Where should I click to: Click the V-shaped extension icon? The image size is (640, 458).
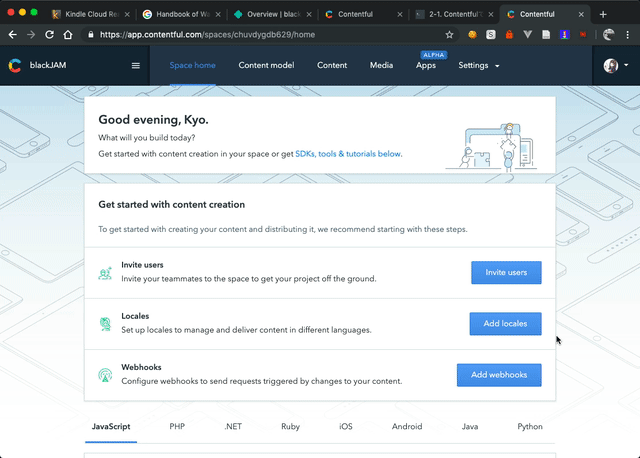tap(527, 35)
